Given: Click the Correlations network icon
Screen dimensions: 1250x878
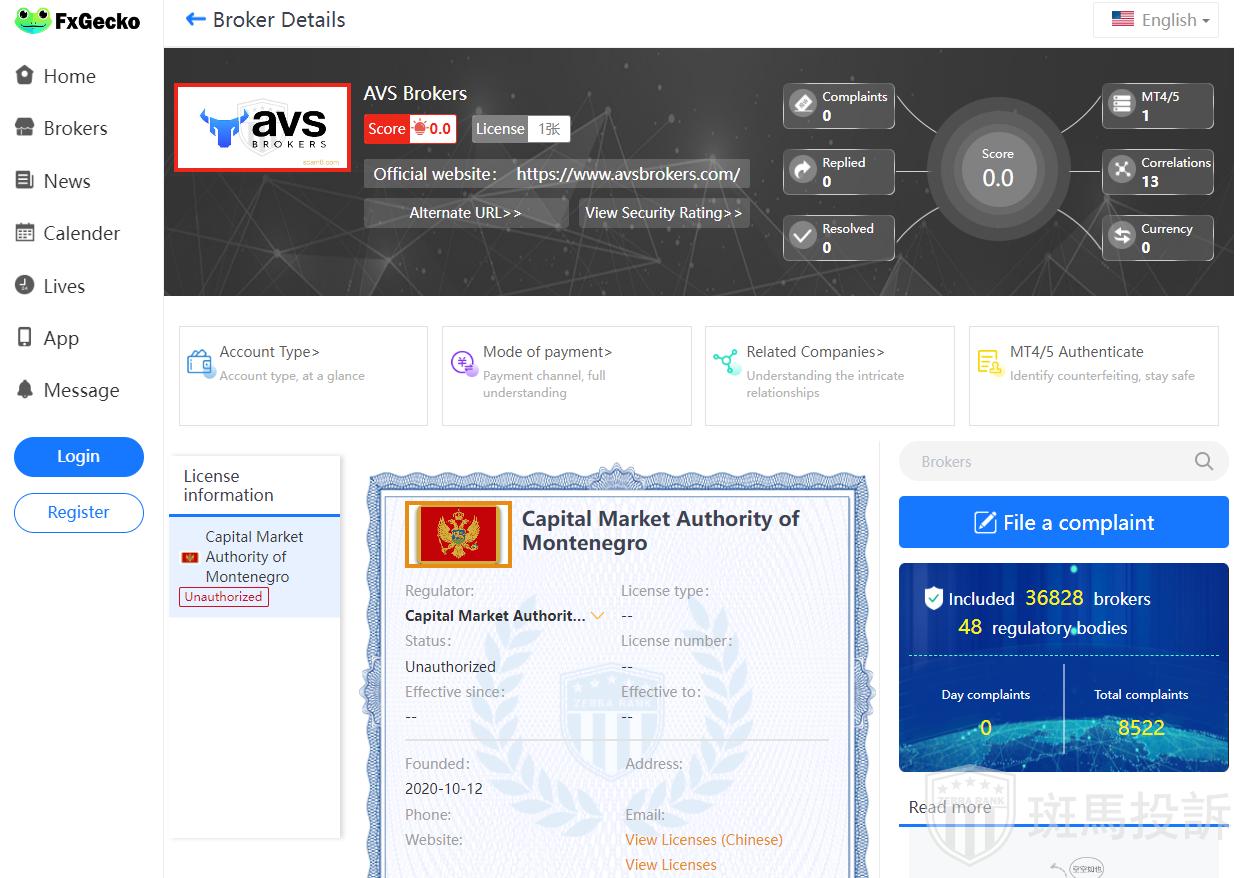Looking at the screenshot, I should tap(1122, 171).
